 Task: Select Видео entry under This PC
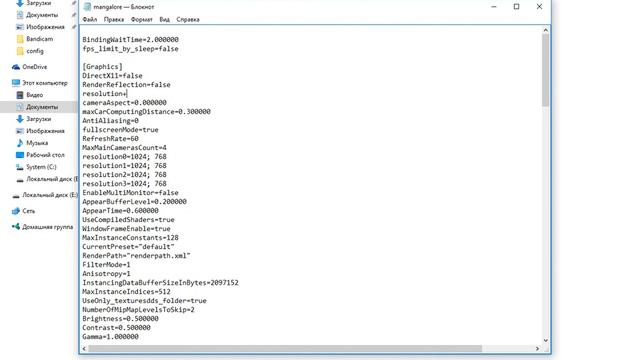(35, 95)
